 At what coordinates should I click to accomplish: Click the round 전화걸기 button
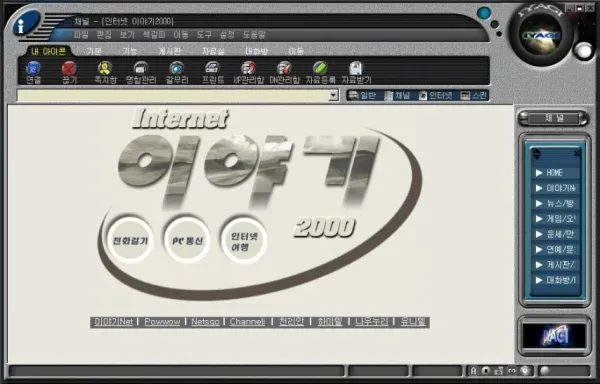[x=130, y=240]
